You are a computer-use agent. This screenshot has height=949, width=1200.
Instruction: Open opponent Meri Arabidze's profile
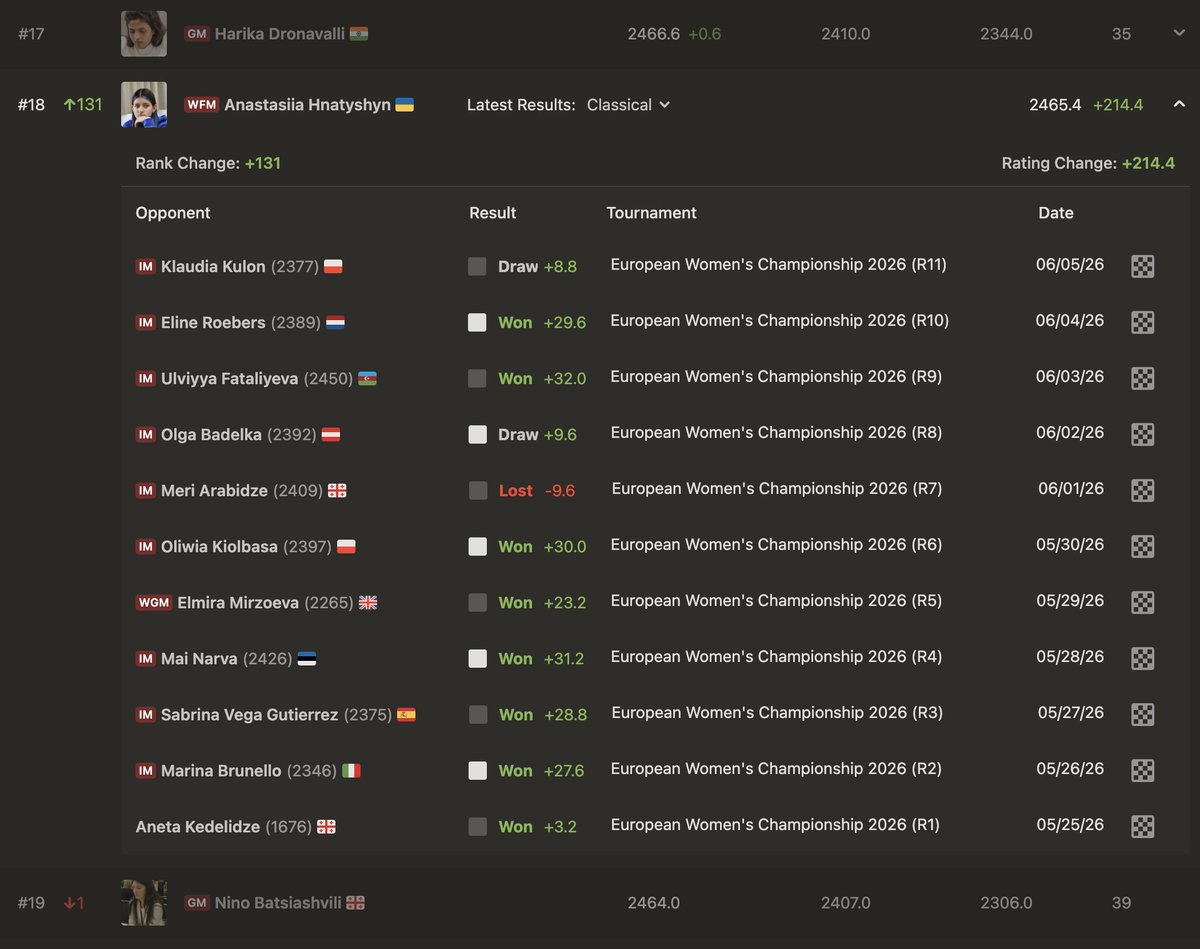coord(214,491)
